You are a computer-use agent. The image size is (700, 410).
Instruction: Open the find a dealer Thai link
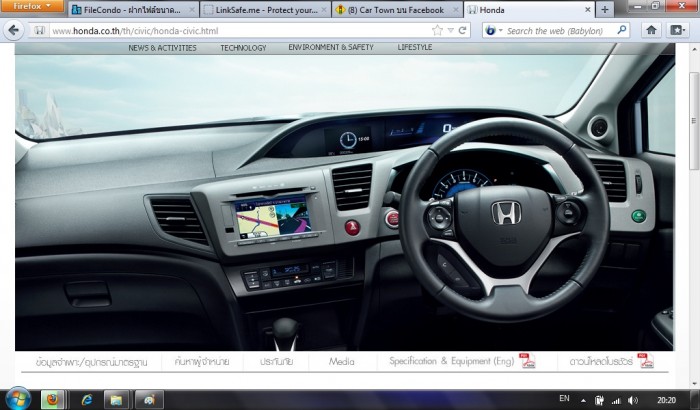(202, 361)
